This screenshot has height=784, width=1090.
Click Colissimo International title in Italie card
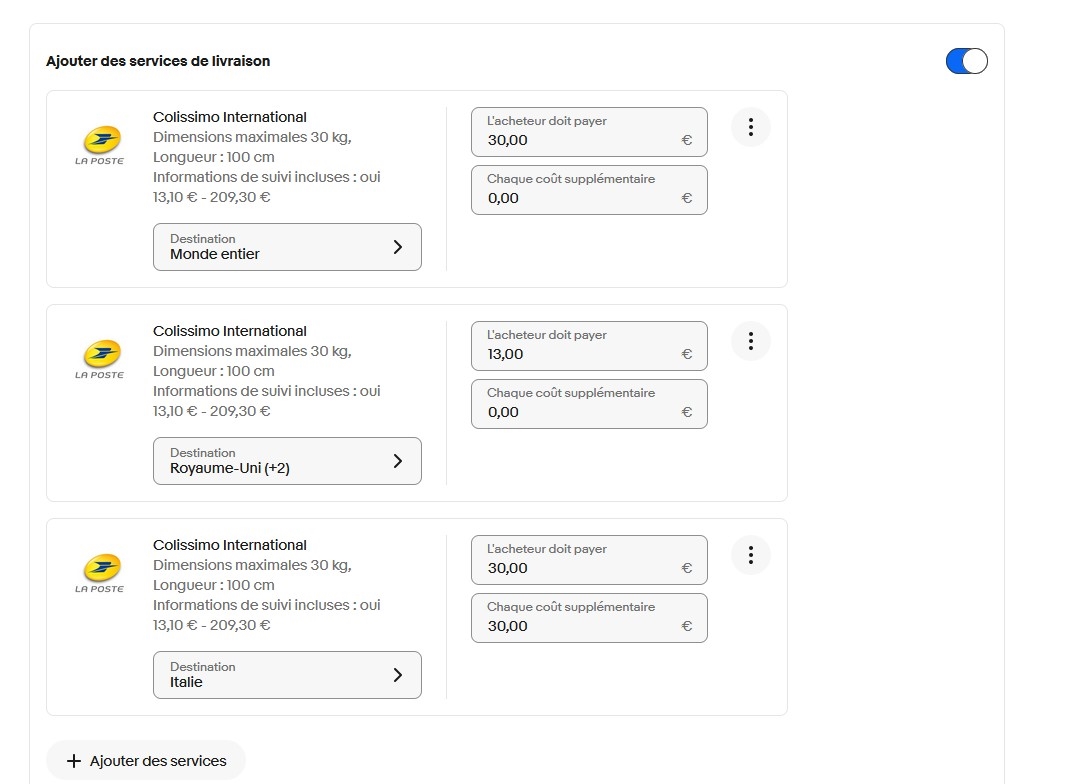pos(230,545)
